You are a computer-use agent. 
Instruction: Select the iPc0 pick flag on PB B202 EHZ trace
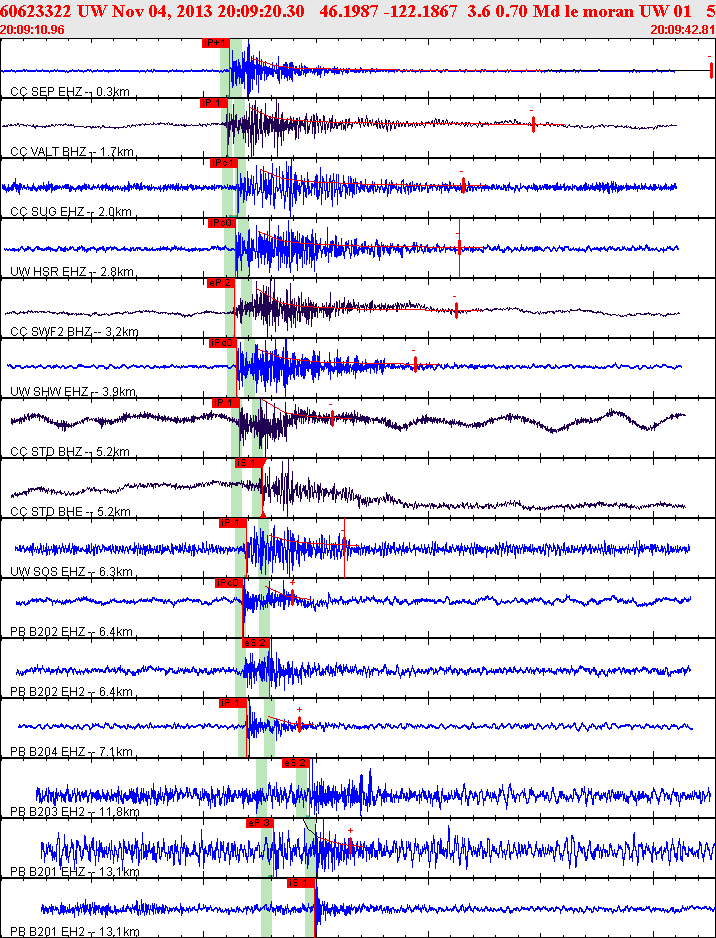pyautogui.click(x=230, y=583)
